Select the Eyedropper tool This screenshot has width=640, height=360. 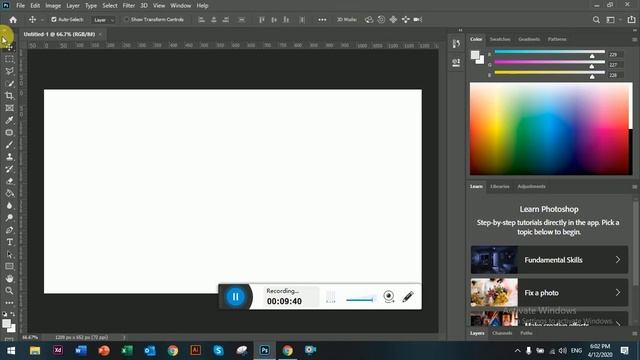(x=9, y=120)
